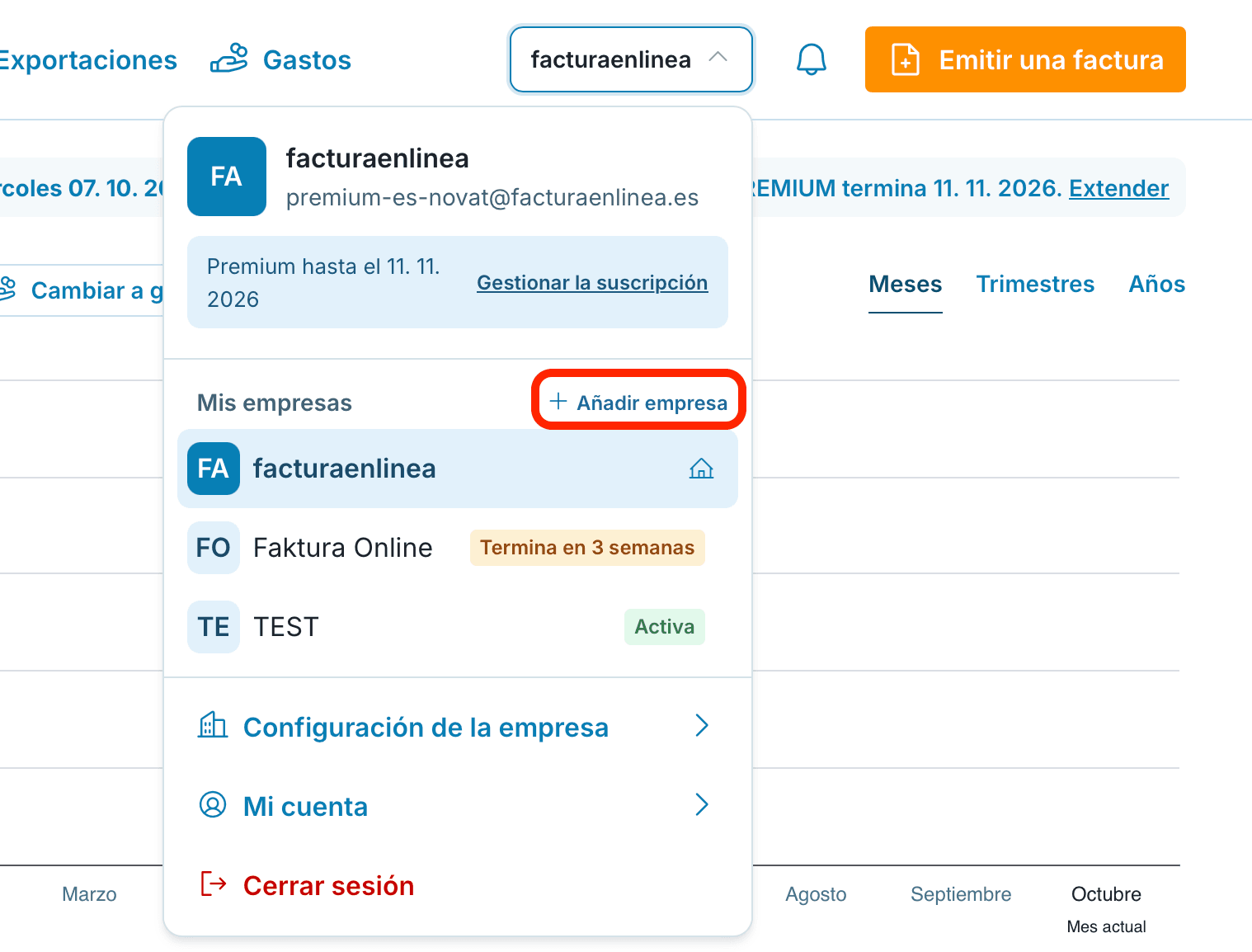
Task: Click the premium-es-novat email address
Action: tap(492, 198)
